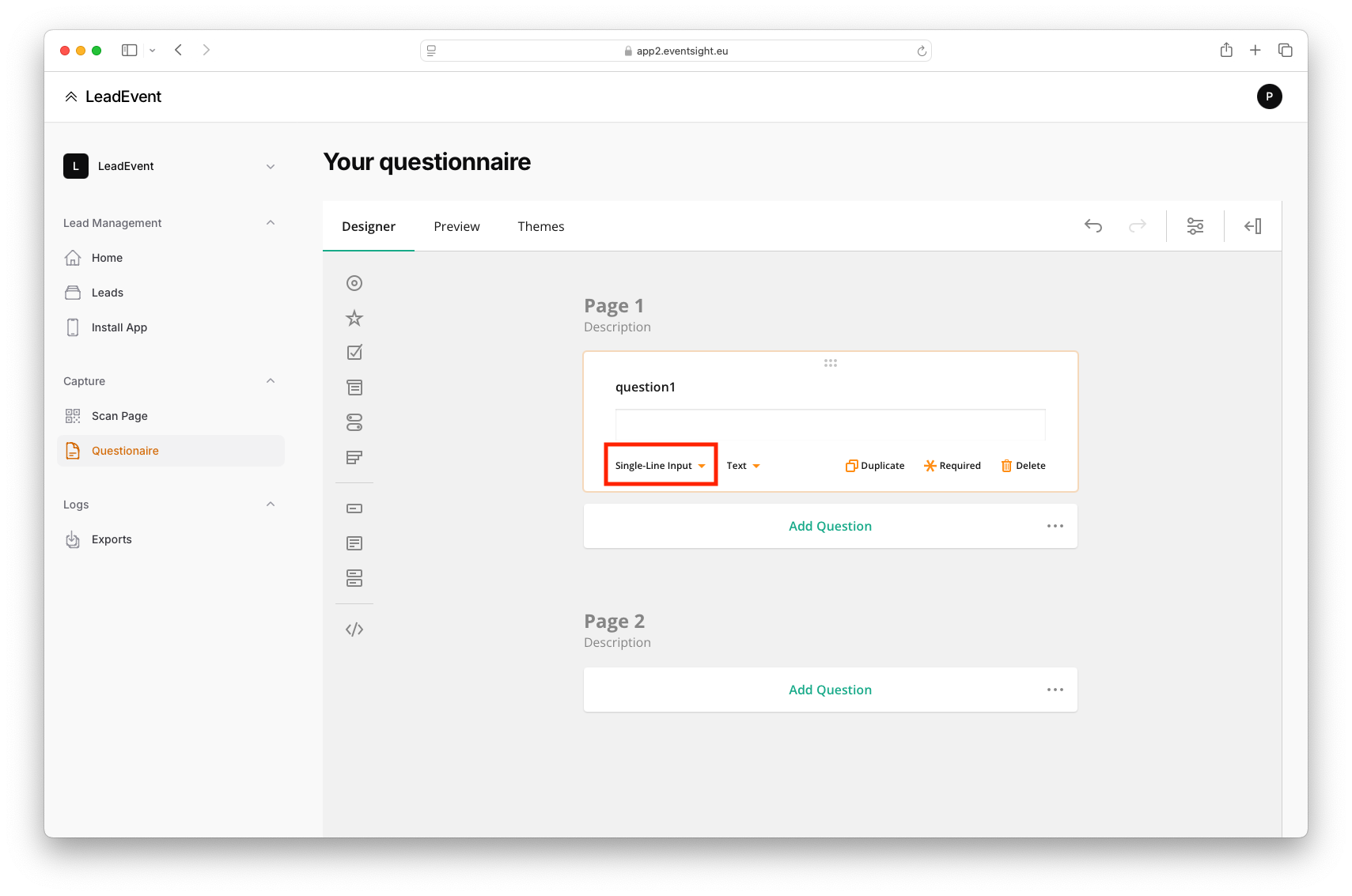1352x896 pixels.
Task: Toggle Required on question1
Action: (x=952, y=466)
